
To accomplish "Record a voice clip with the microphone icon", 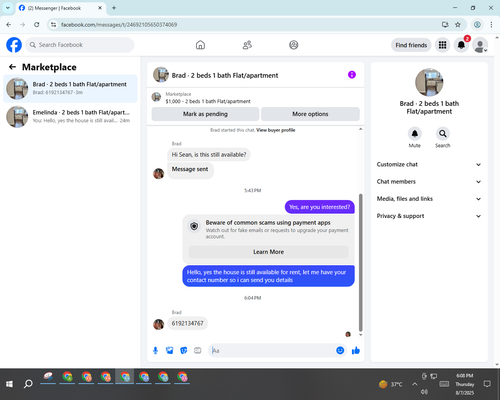I will click(x=155, y=350).
